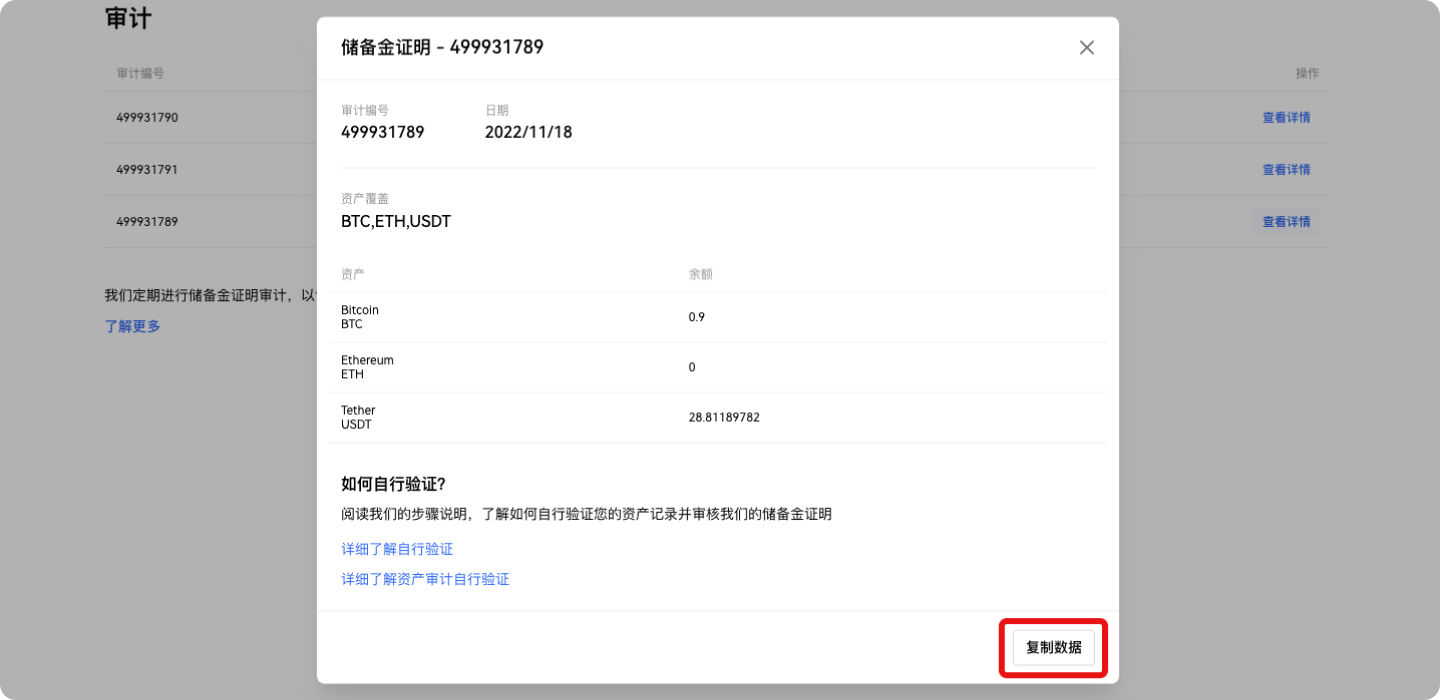
Task: Open the 详细了解自行验证 link
Action: point(397,549)
